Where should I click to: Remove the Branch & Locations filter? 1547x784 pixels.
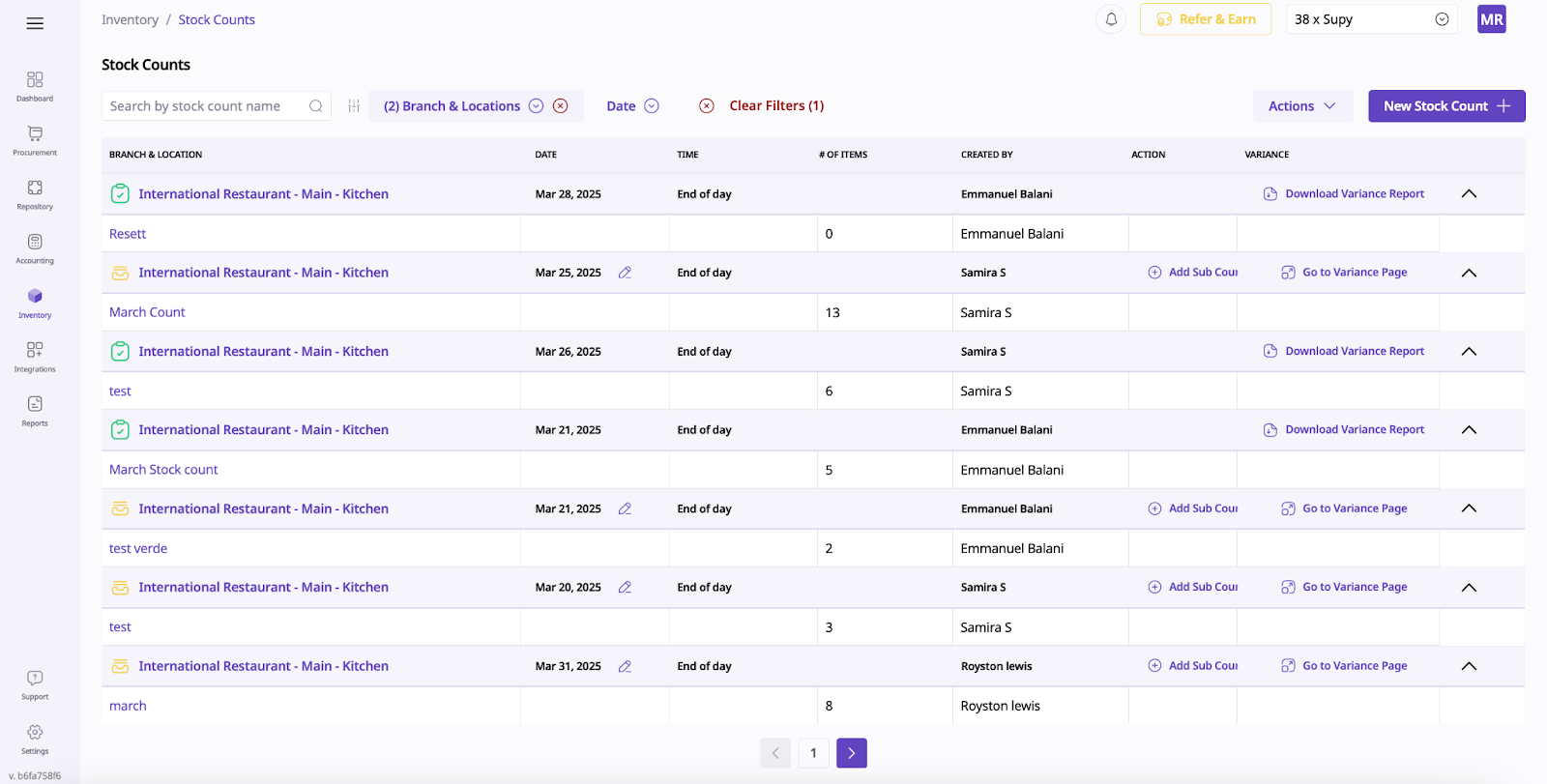[x=560, y=106]
